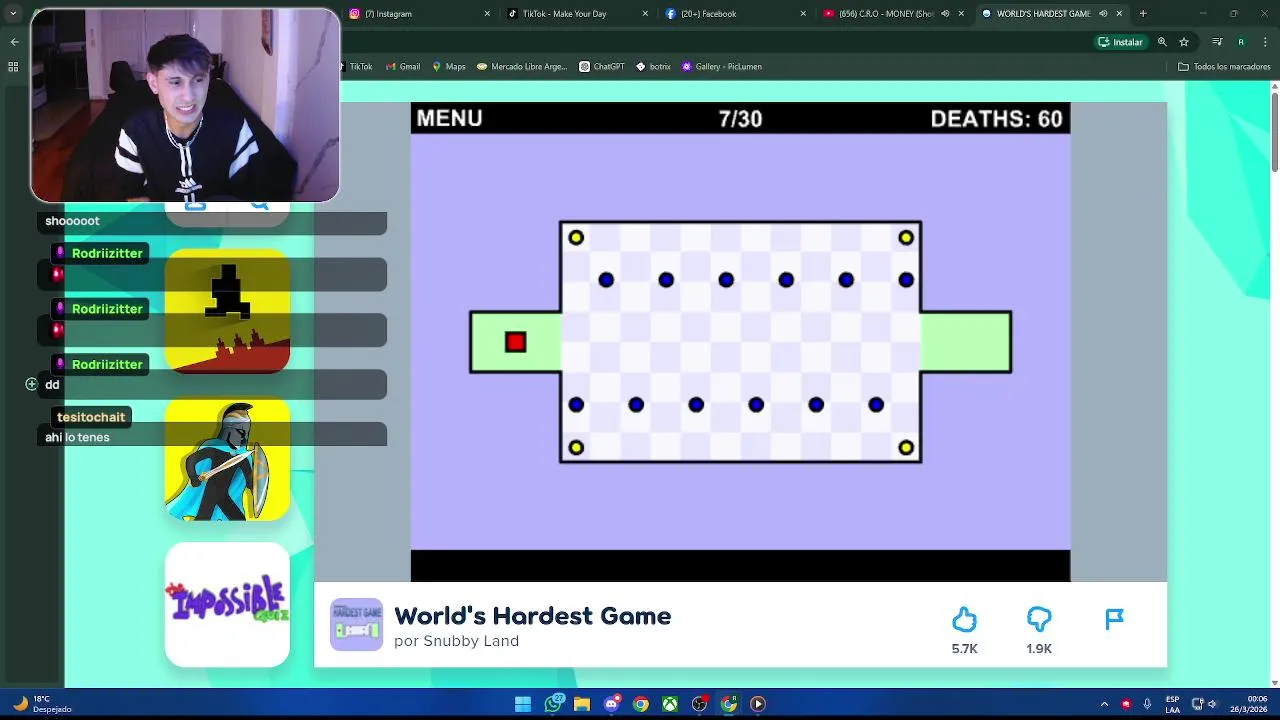Open the Gallery - PicLumen bookmark

722,67
